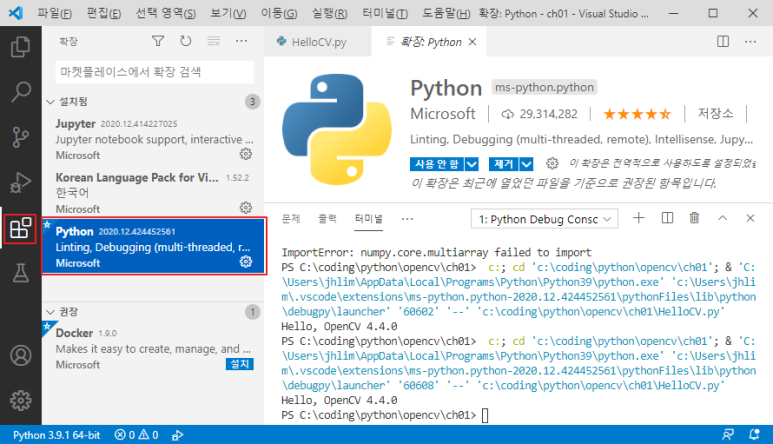Open the 이동 menu

click(x=279, y=13)
